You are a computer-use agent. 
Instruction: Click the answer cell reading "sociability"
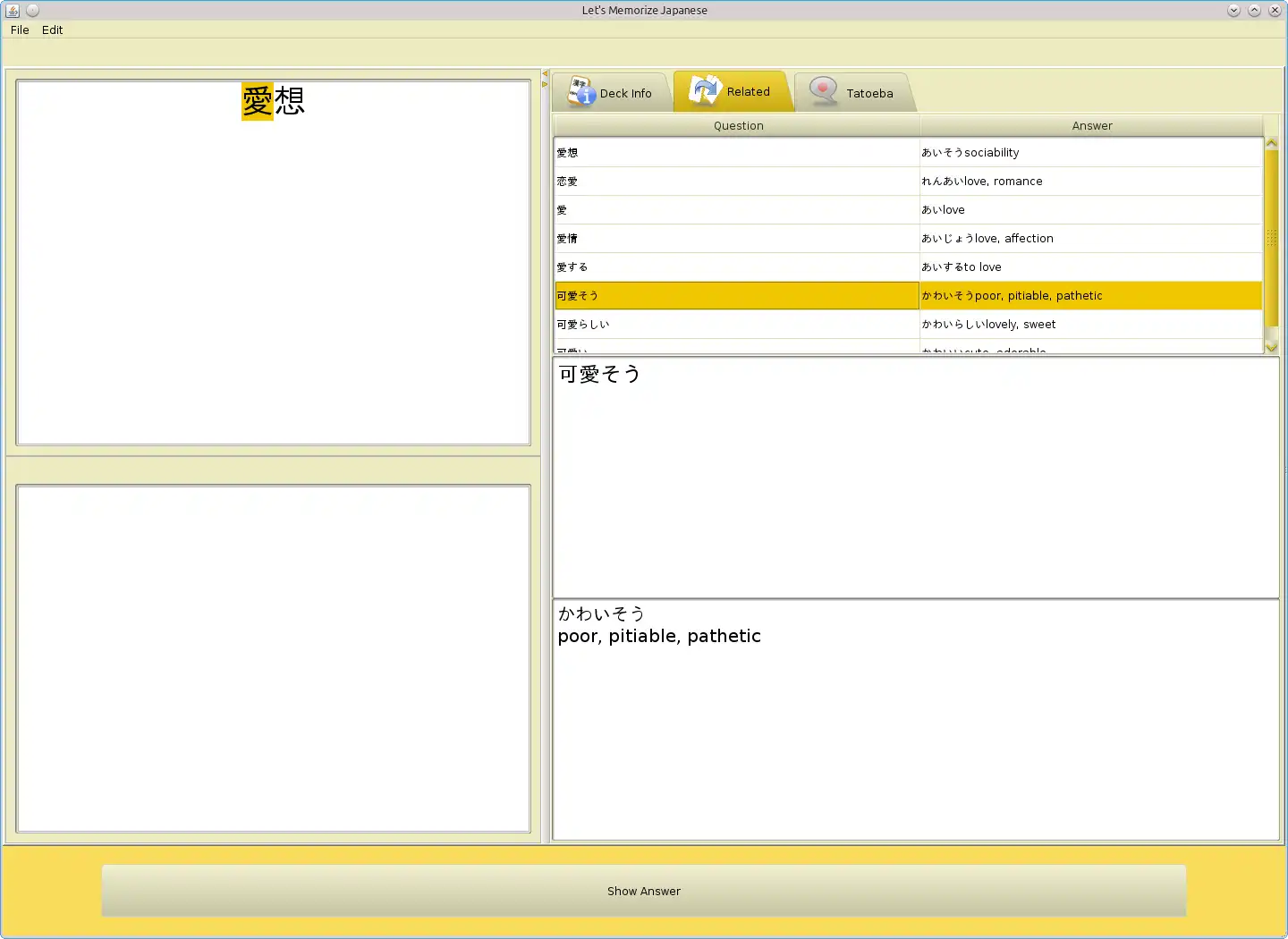tap(1091, 153)
